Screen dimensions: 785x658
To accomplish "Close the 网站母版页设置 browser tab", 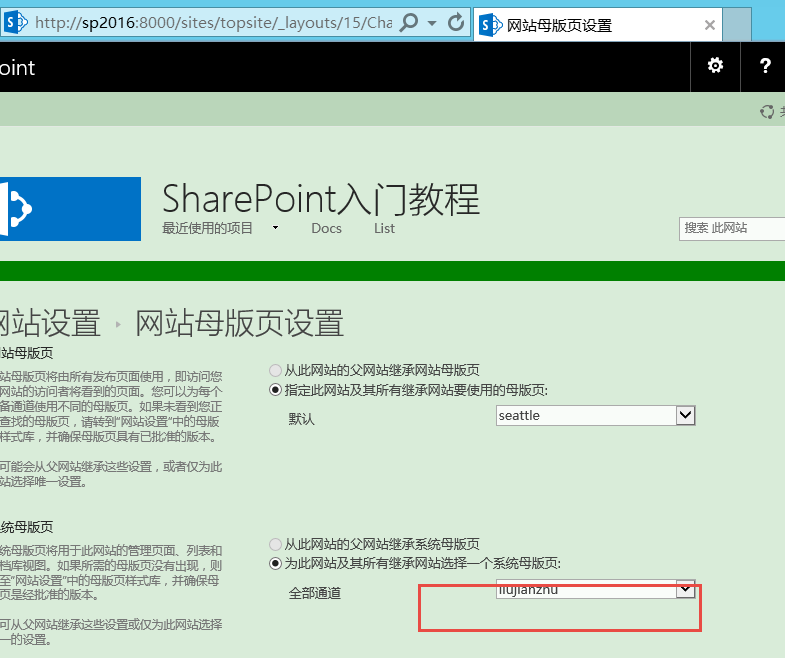I will [709, 25].
